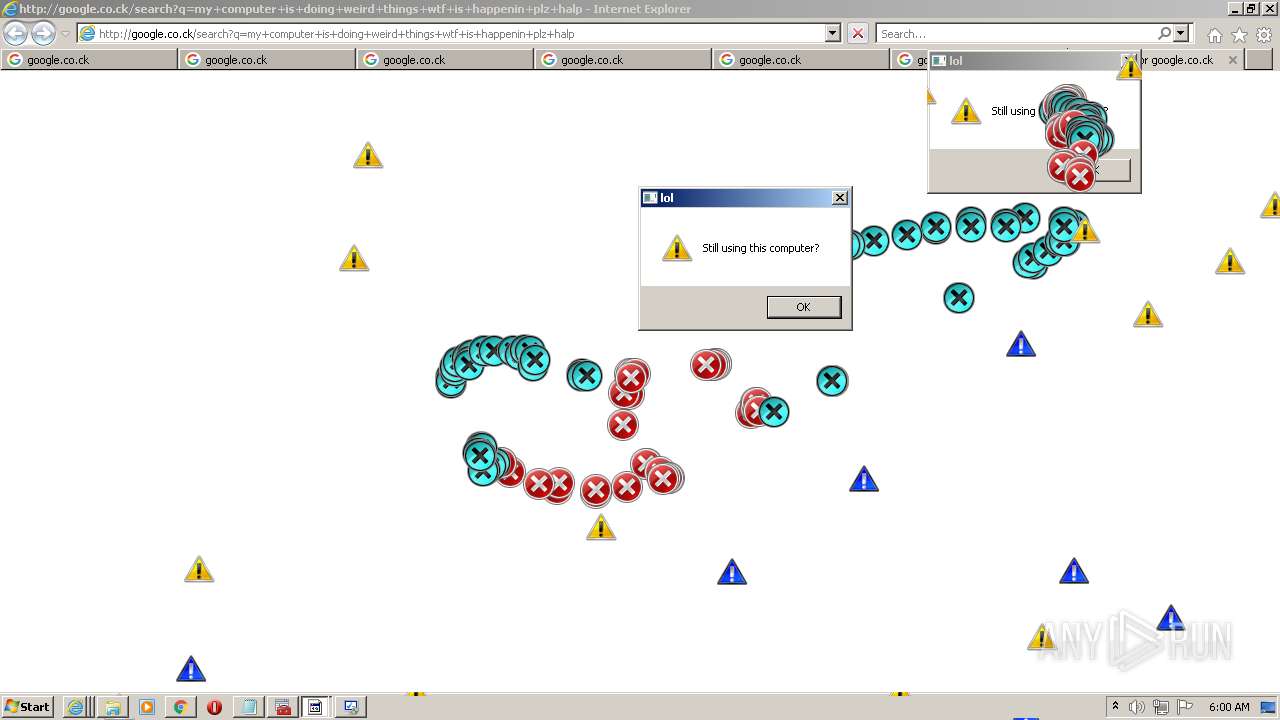Close the active google.co.ck tab
The height and width of the screenshot is (720, 1280).
tap(1233, 60)
